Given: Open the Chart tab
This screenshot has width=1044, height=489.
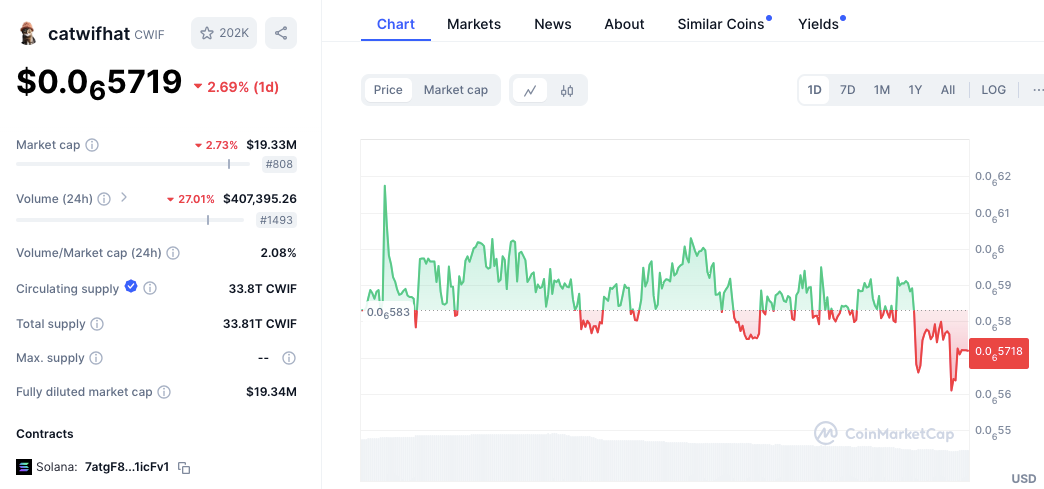Looking at the screenshot, I should pos(395,25).
